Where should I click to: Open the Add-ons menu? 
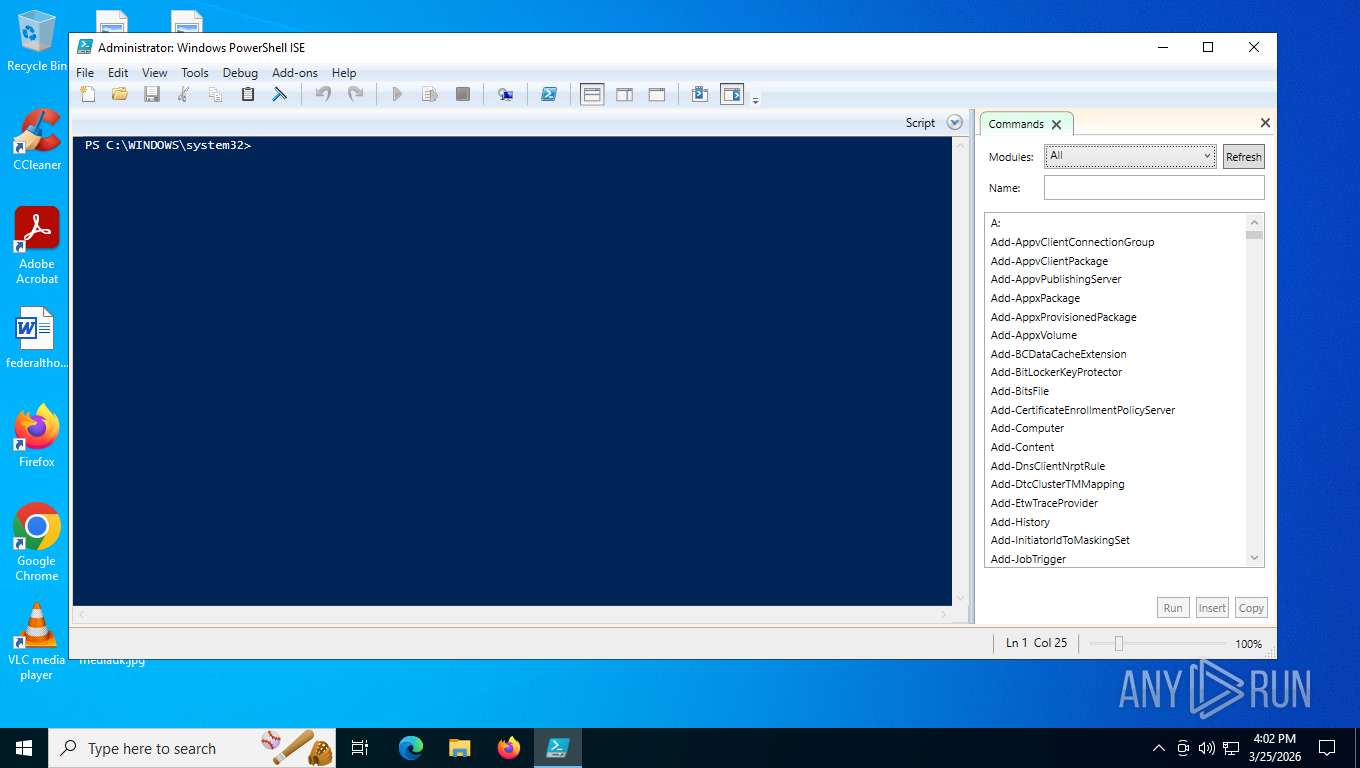(295, 73)
